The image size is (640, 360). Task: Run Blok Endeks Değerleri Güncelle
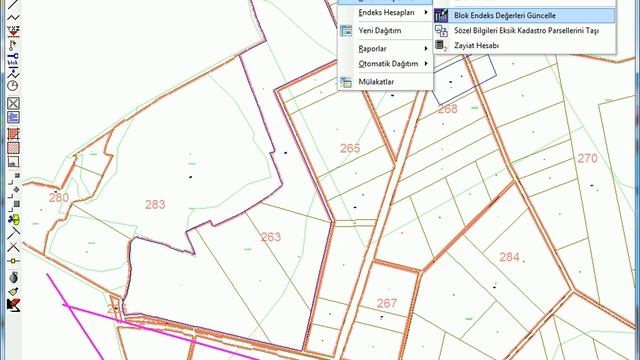[x=524, y=16]
